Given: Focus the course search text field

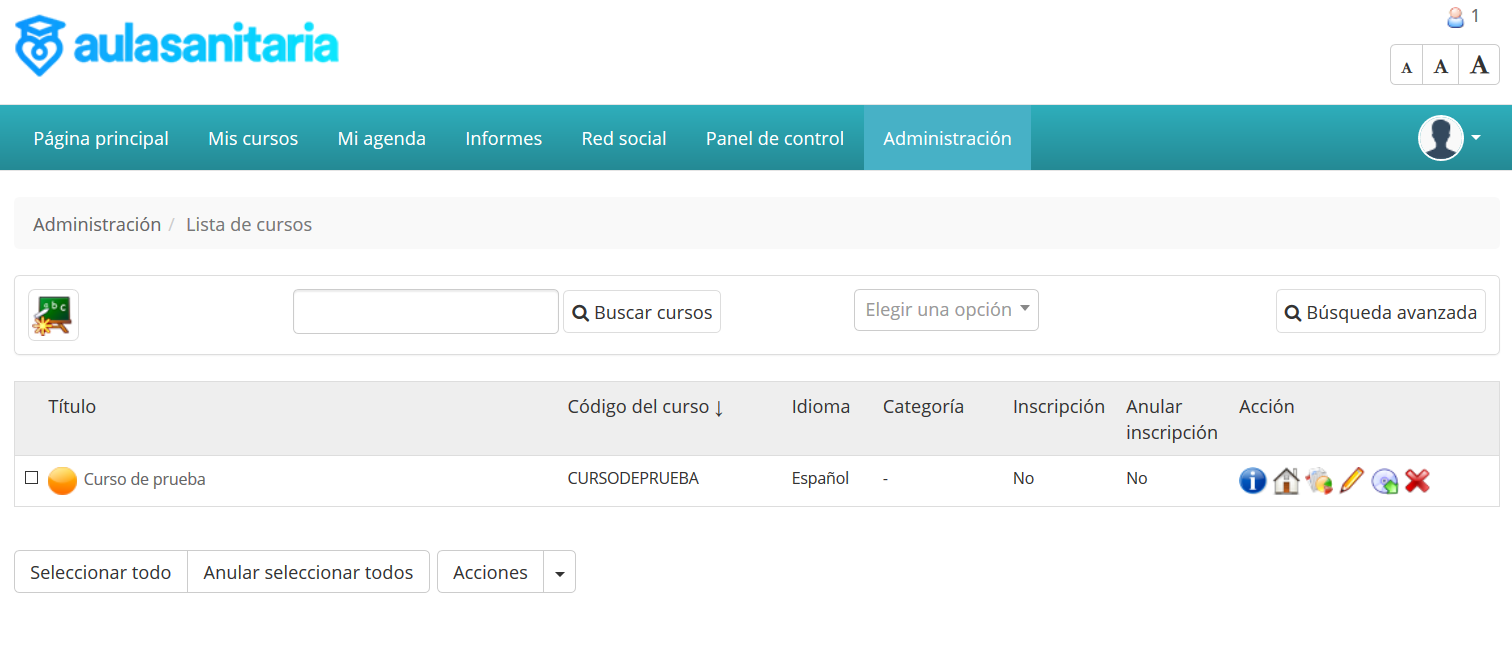Looking at the screenshot, I should pyautogui.click(x=426, y=312).
